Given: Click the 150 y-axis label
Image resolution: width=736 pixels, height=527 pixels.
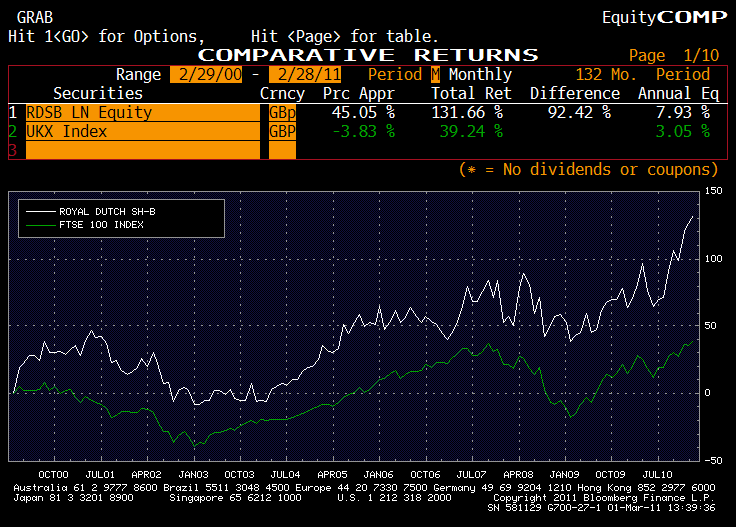Looking at the screenshot, I should [713, 191].
